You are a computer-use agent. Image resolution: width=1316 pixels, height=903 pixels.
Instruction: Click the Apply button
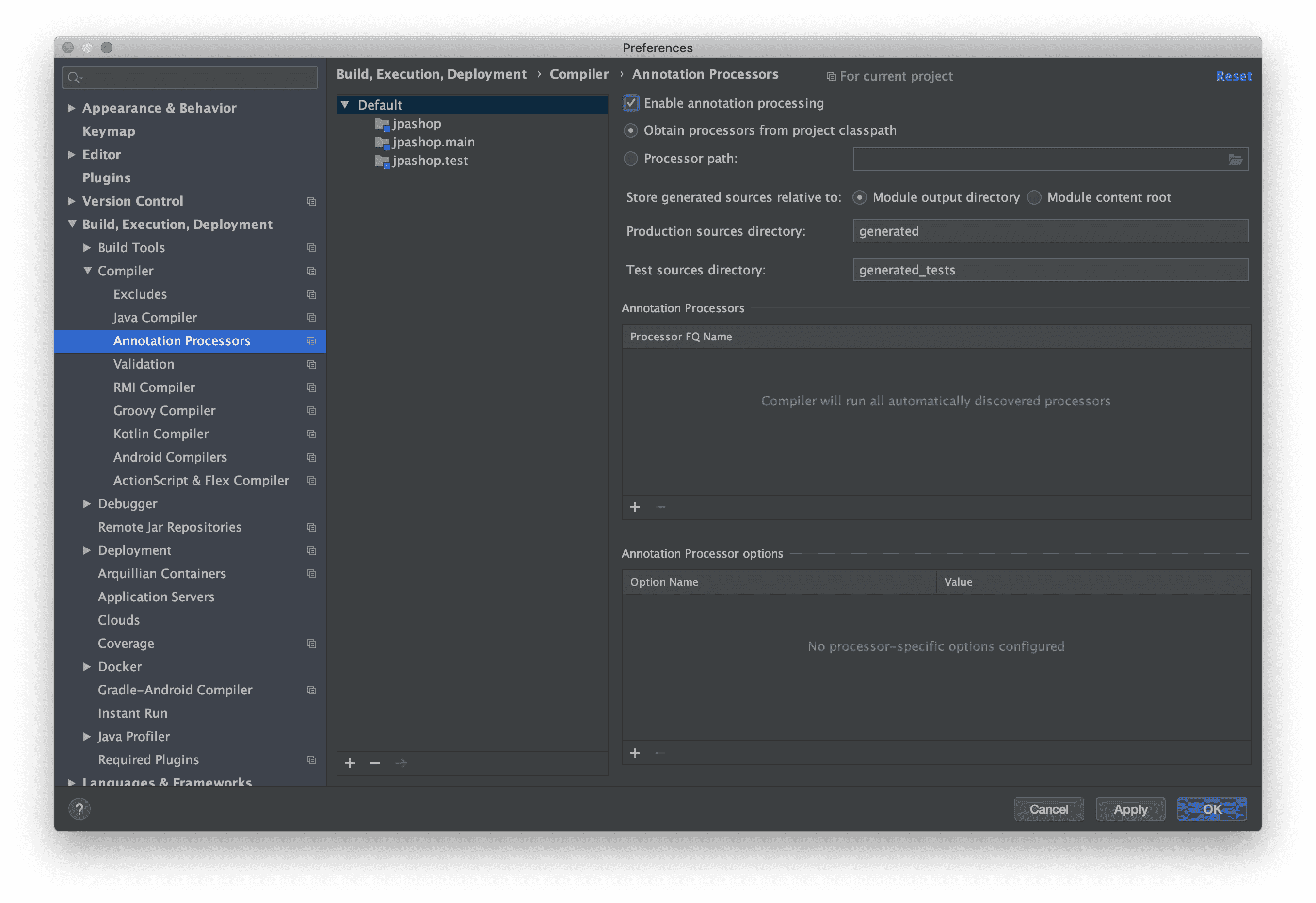click(x=1130, y=809)
